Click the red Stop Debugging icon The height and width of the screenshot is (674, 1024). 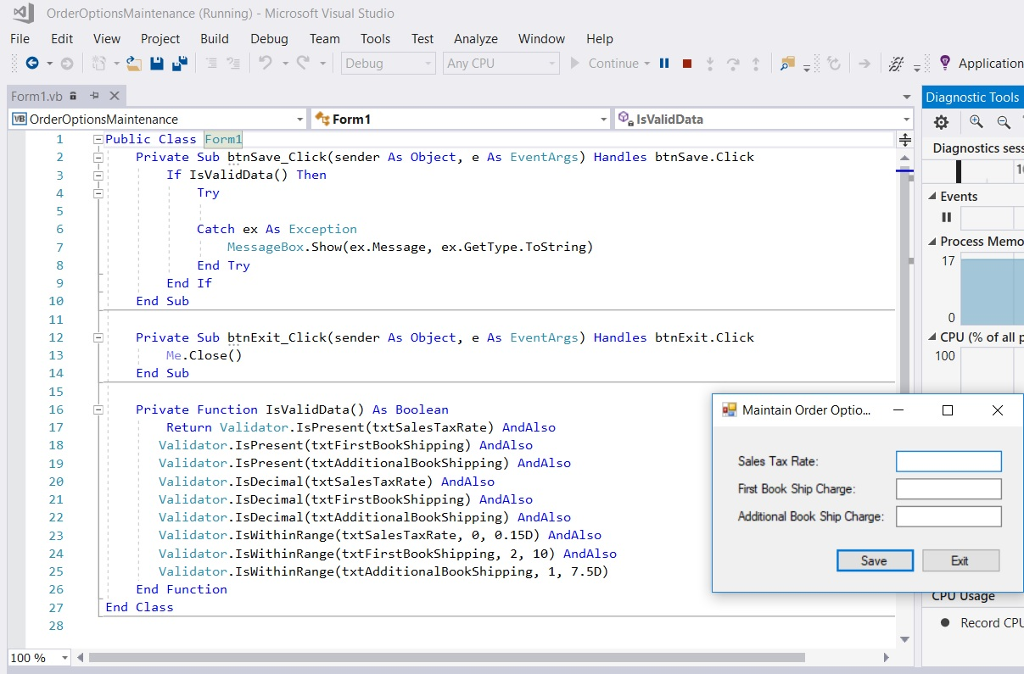pos(686,63)
